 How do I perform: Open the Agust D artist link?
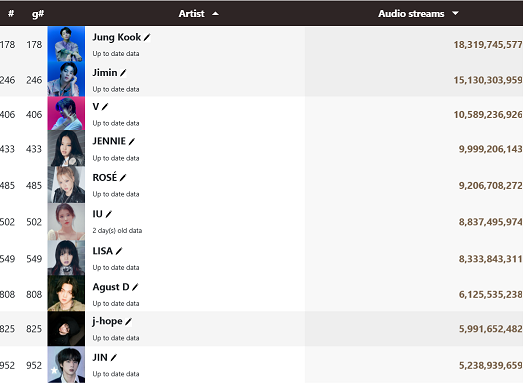111,287
